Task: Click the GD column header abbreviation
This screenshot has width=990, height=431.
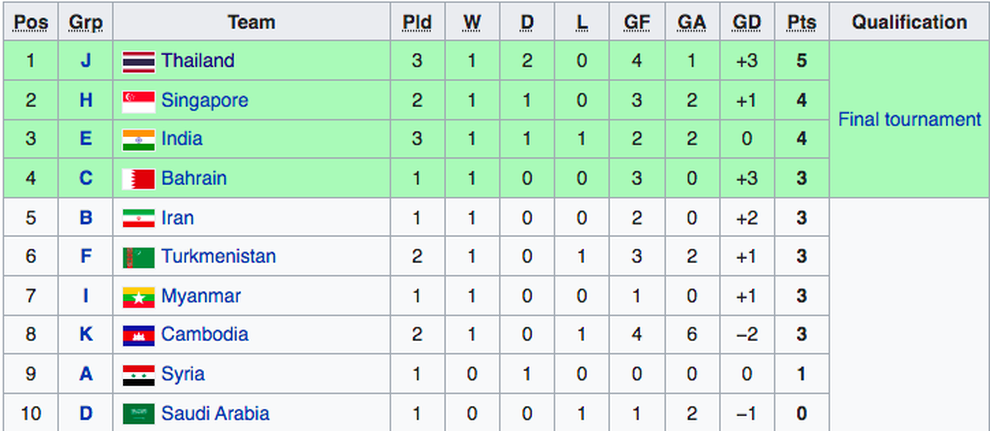Action: pos(747,23)
